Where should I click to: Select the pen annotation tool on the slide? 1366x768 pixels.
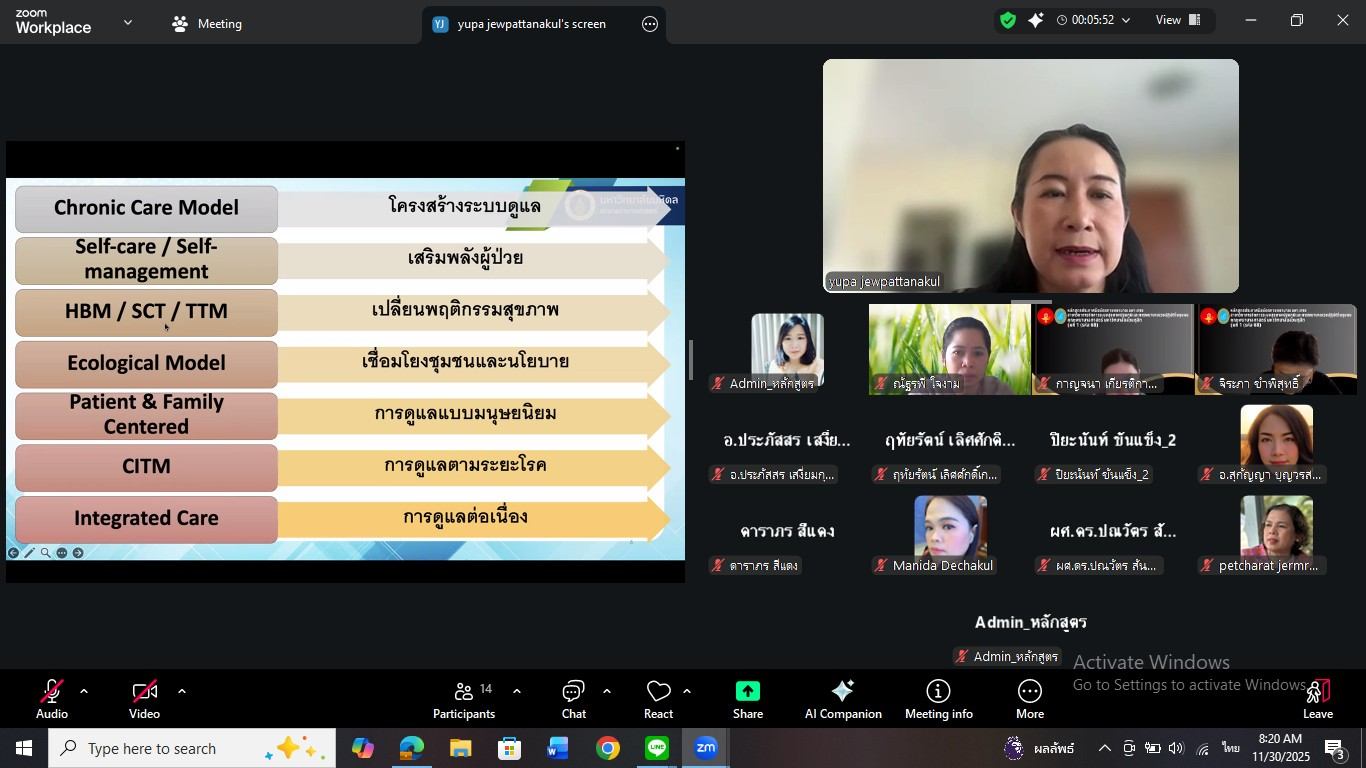(x=29, y=552)
